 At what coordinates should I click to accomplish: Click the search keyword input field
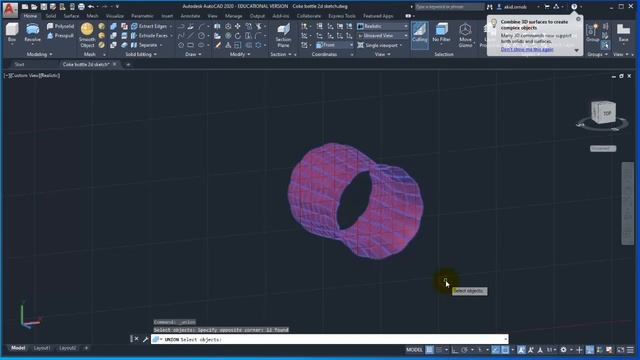tap(449, 7)
